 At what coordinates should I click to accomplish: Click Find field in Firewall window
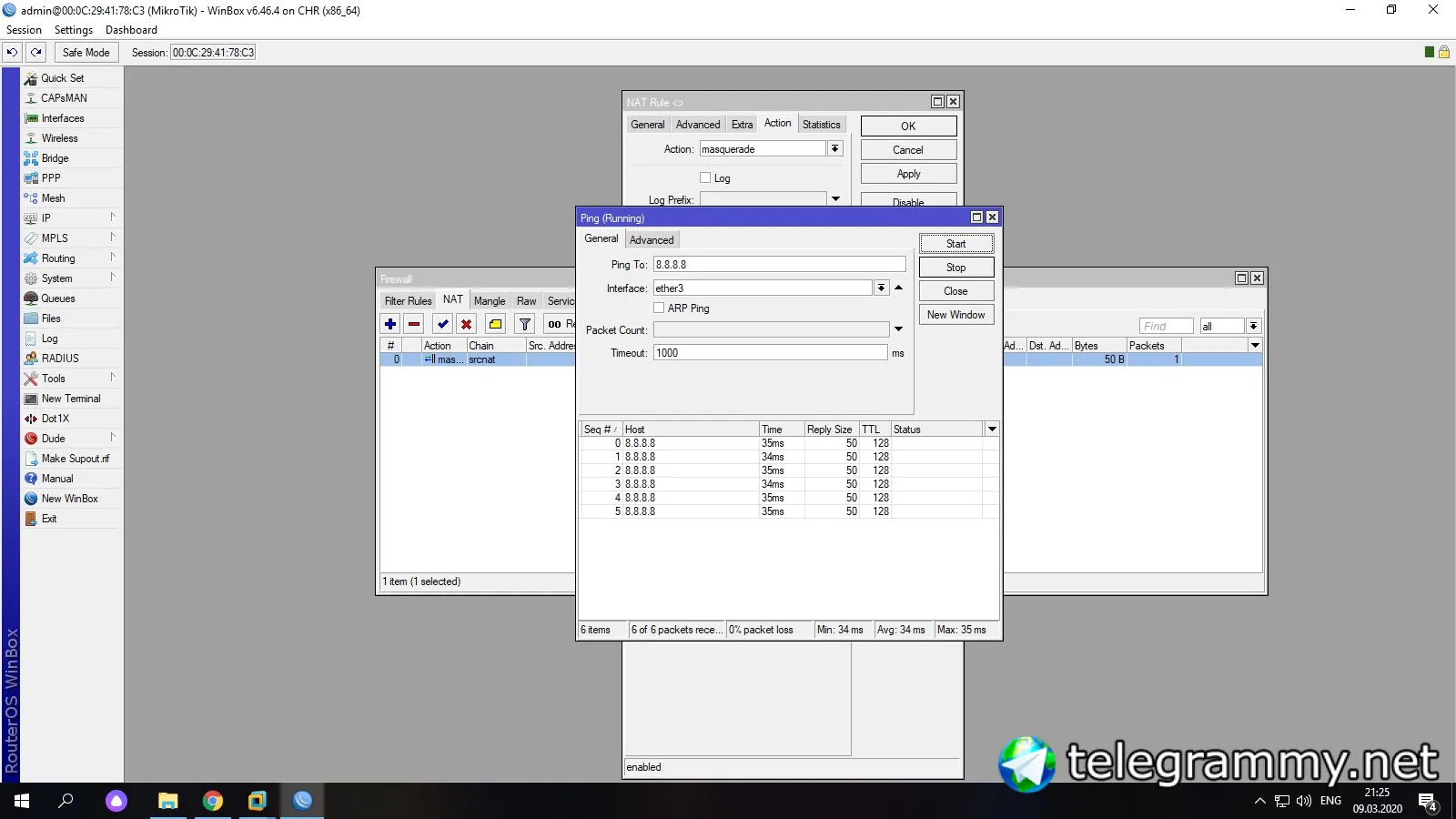1166,326
